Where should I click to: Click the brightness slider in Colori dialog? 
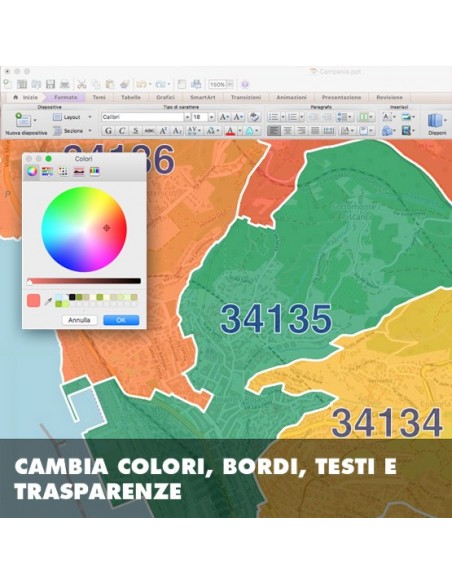(84, 281)
